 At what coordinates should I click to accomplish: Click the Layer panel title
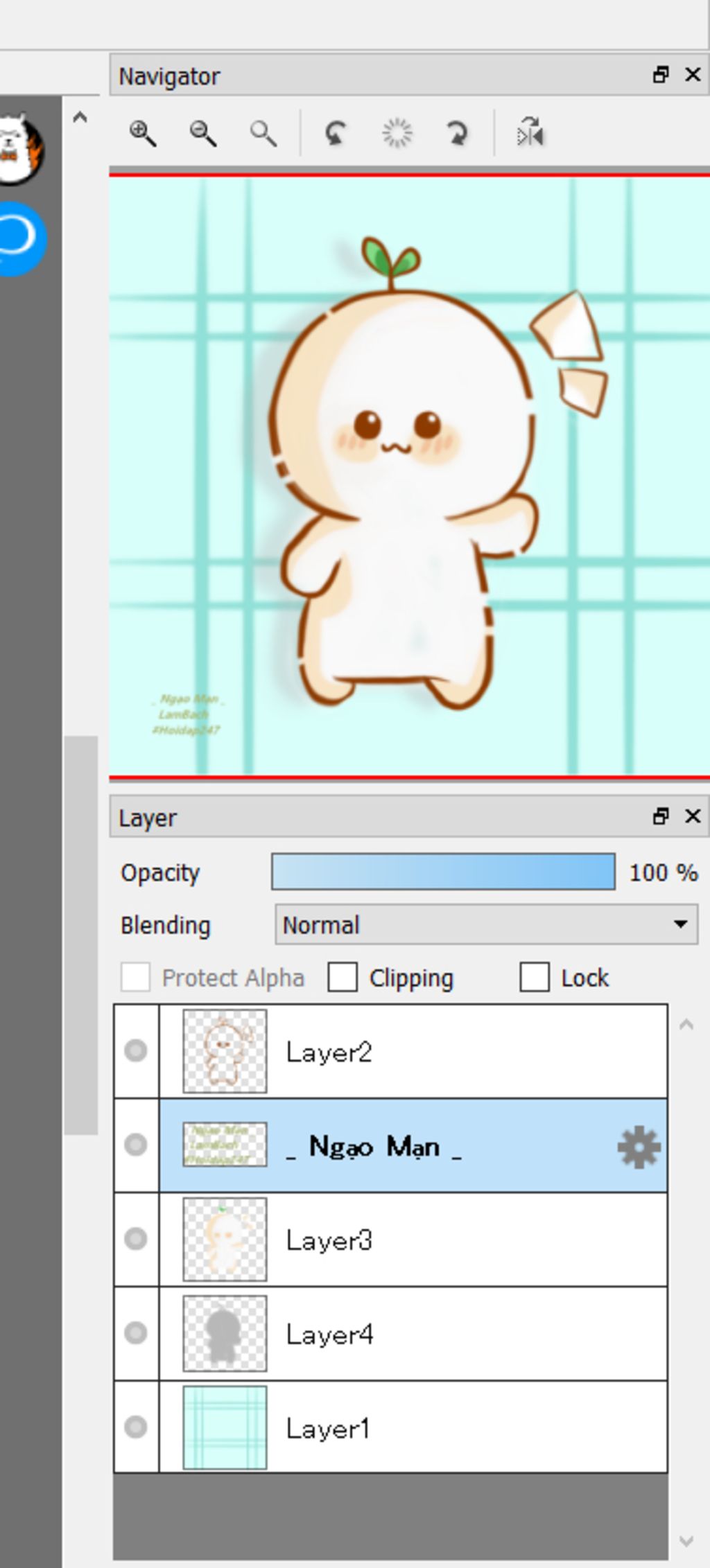[x=148, y=818]
